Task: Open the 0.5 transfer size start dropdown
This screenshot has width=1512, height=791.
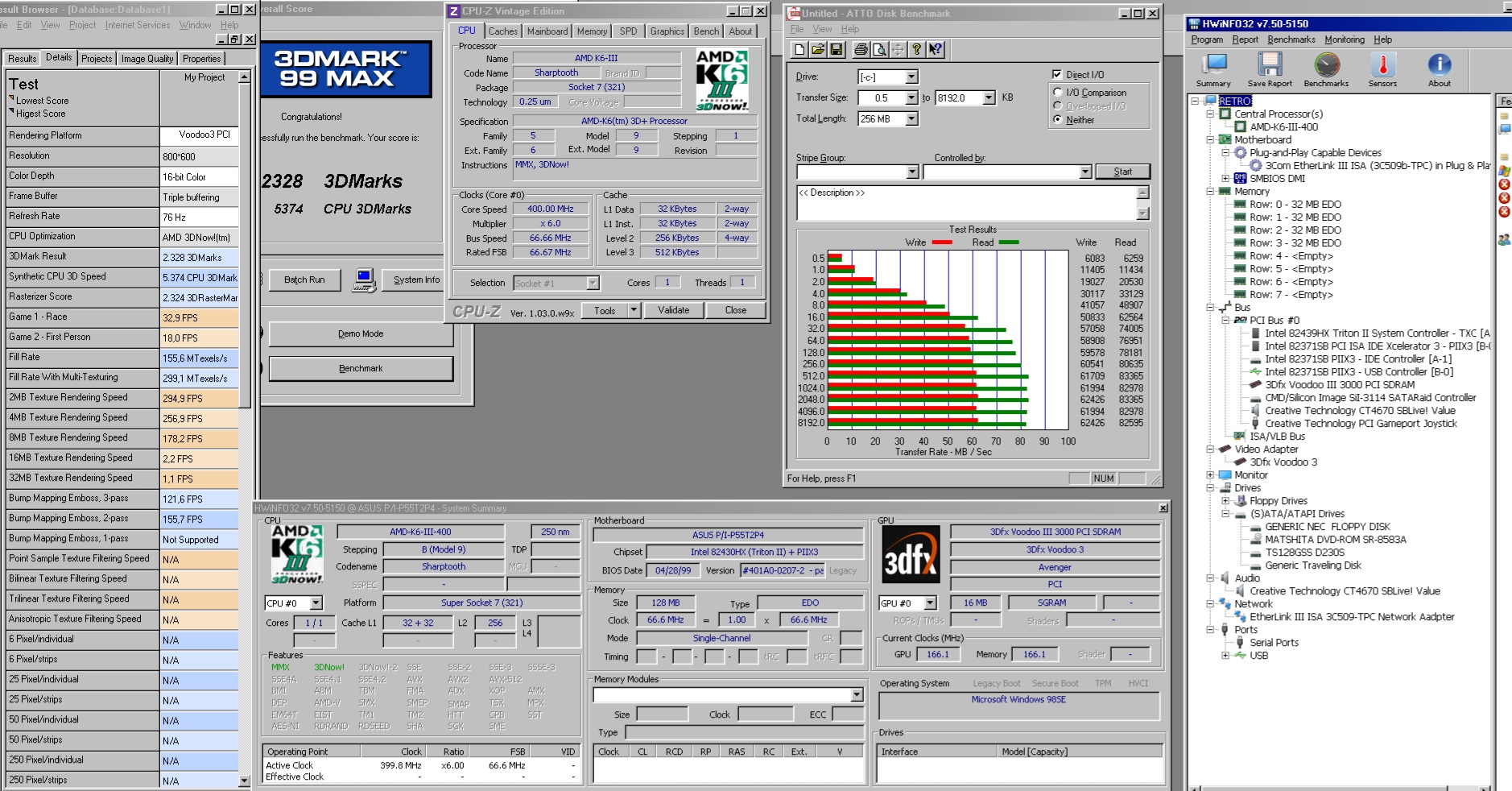Action: [911, 98]
